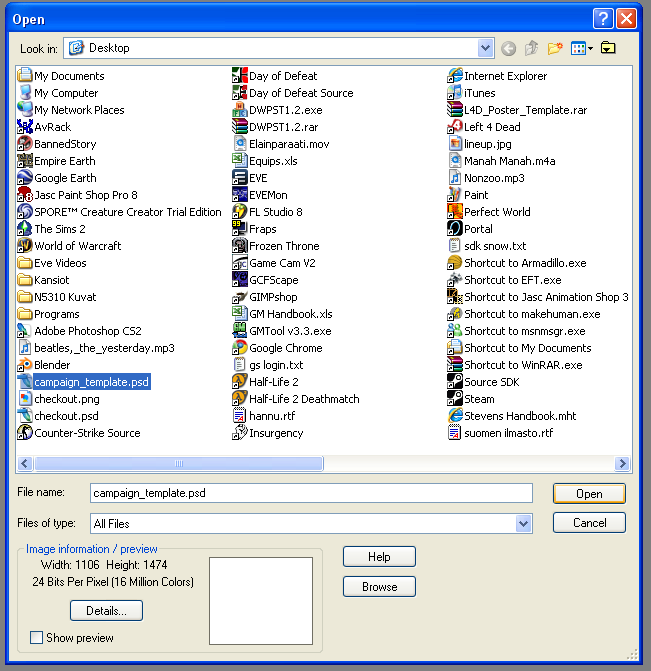651x671 pixels.
Task: Select the Programs folder
Action: (48, 314)
